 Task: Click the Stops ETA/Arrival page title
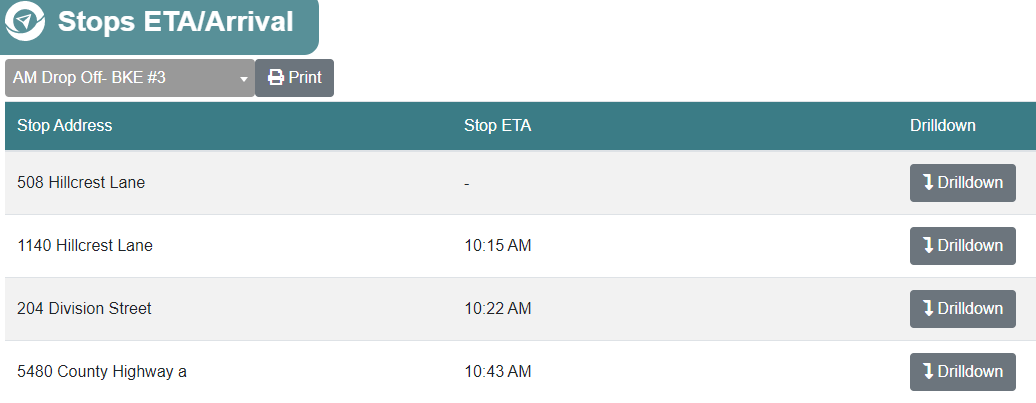[176, 22]
